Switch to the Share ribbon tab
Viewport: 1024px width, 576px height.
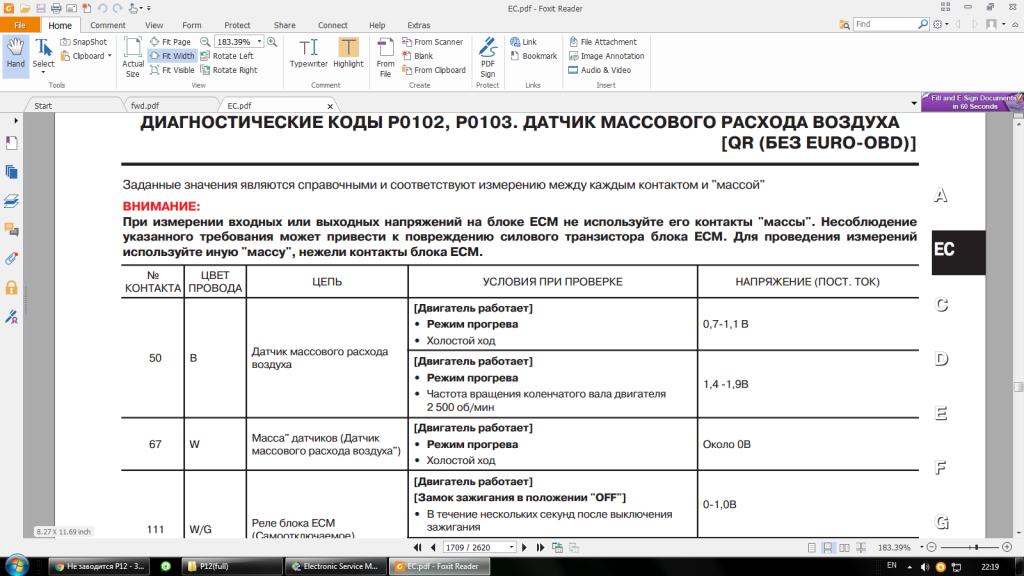pyautogui.click(x=285, y=25)
